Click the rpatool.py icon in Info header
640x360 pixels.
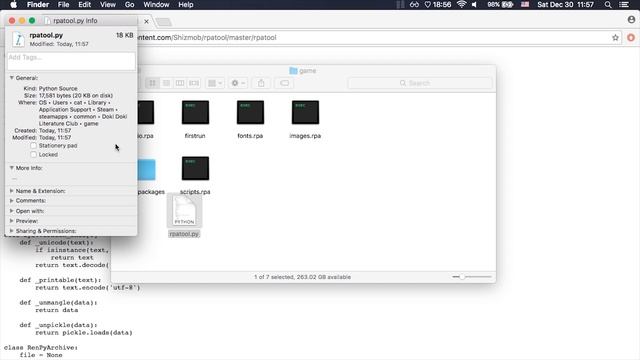[x=18, y=39]
